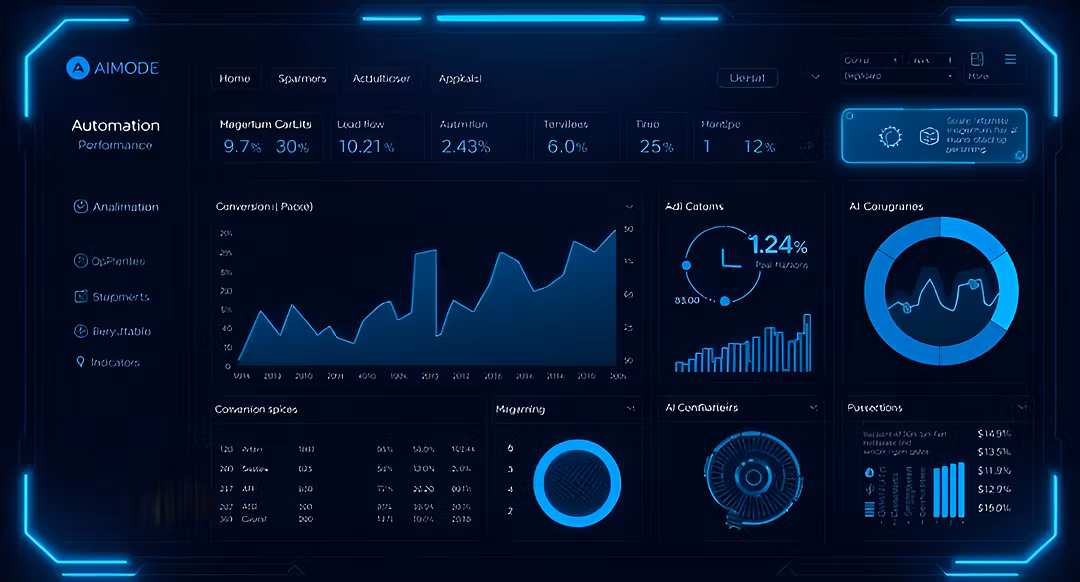Open the Magarning panel dropdown
1080x582 pixels.
point(630,408)
